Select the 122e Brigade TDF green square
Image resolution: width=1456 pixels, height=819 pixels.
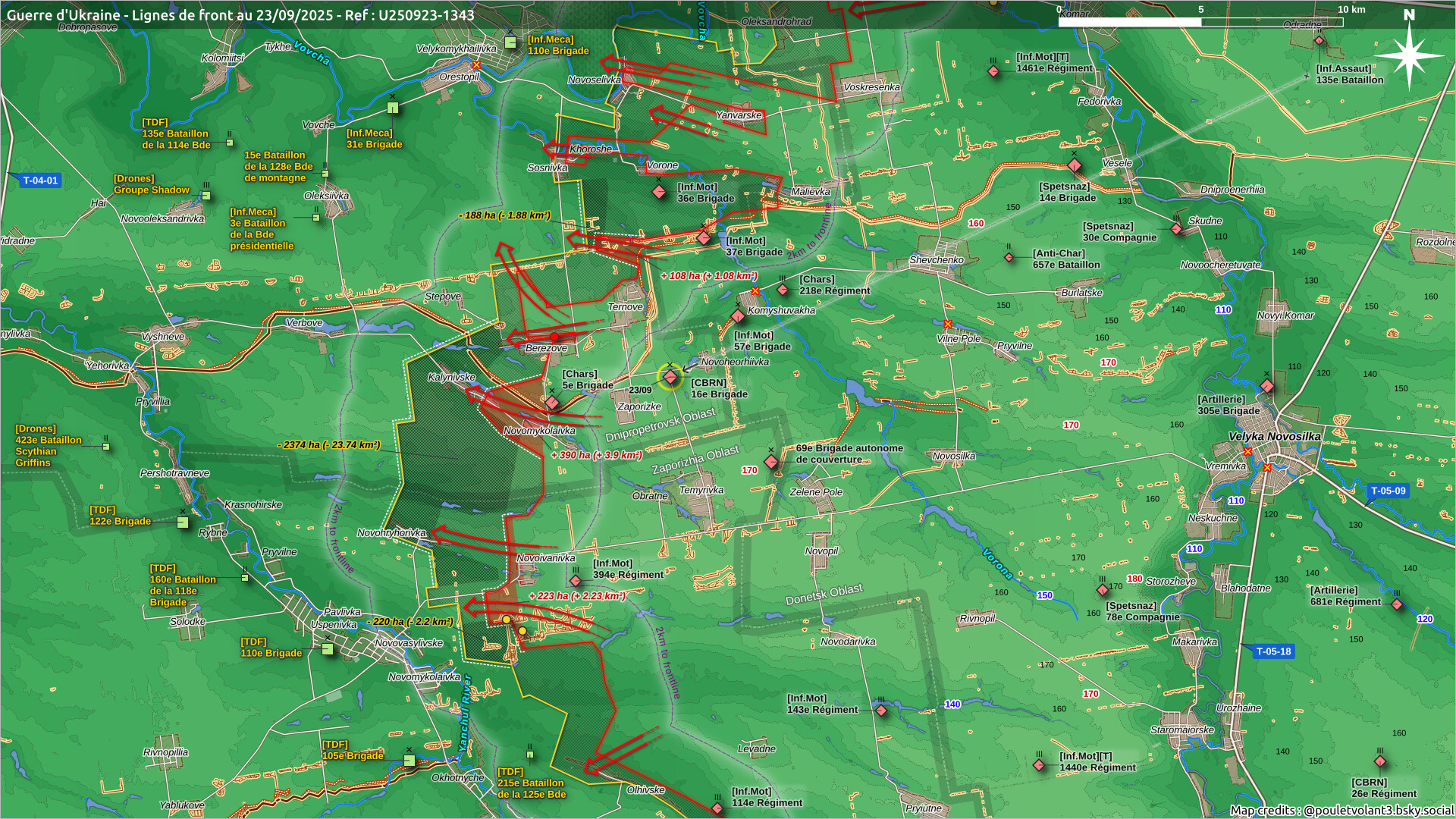[183, 522]
